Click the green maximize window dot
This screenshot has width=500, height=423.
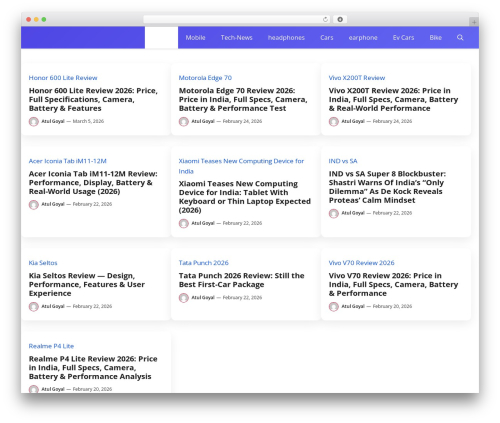click(x=44, y=19)
